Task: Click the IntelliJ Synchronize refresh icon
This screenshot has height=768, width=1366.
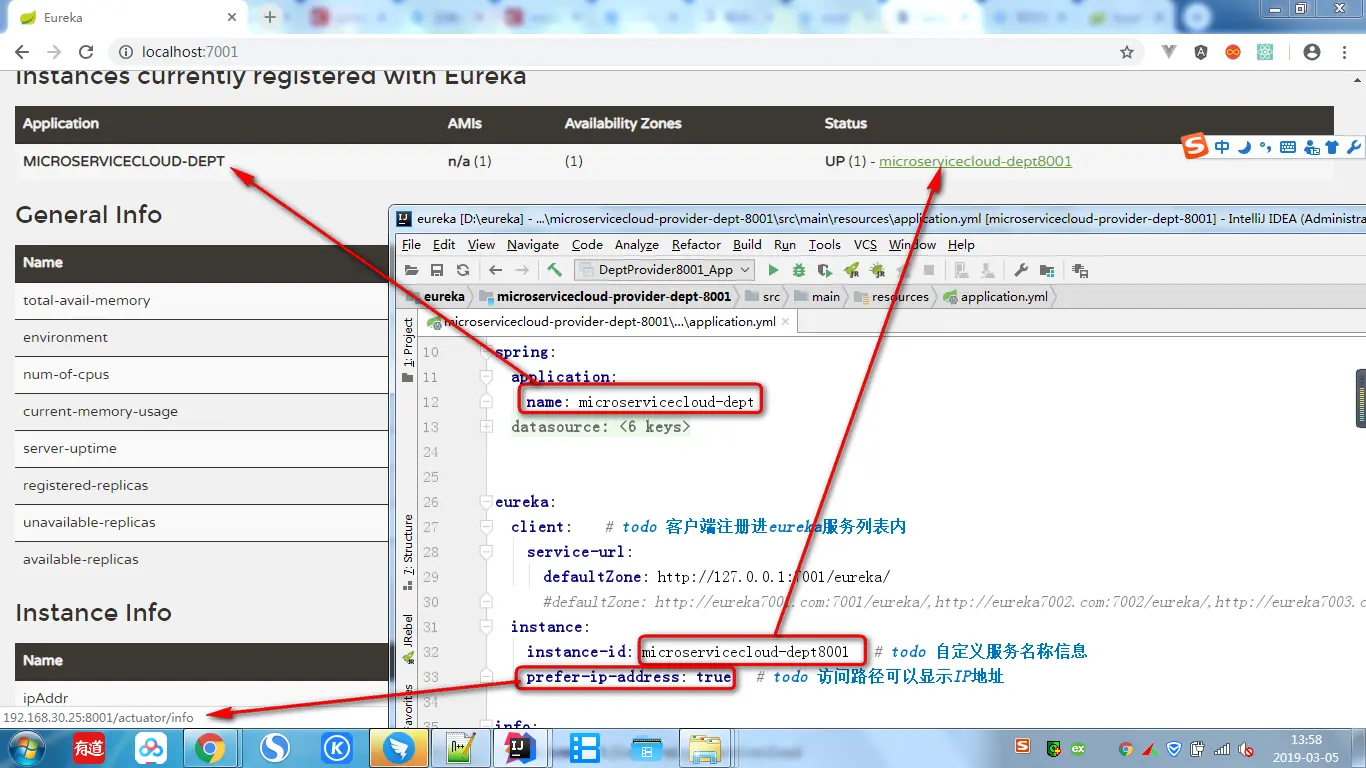Action: (462, 270)
